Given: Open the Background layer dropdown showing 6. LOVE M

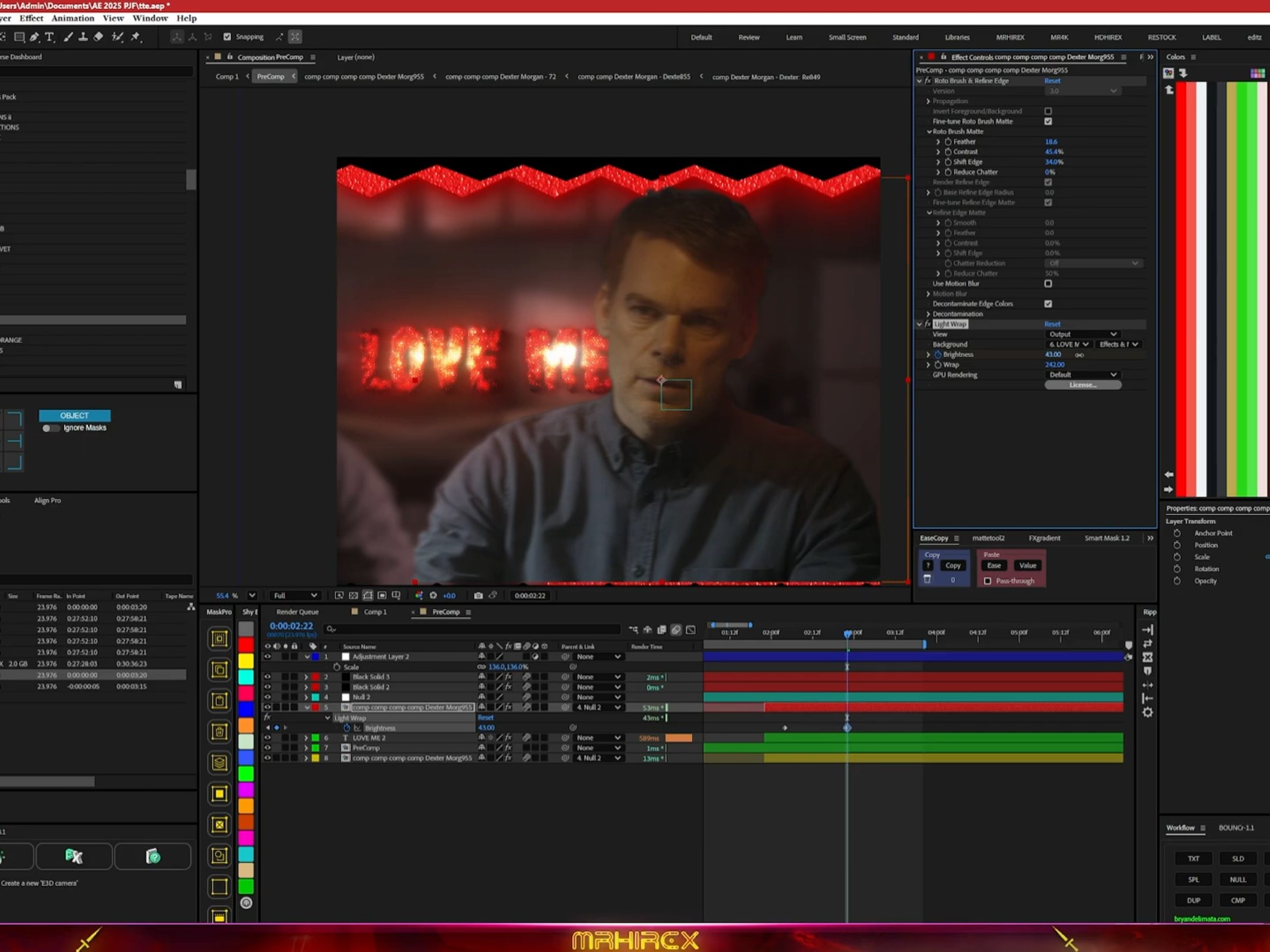Looking at the screenshot, I should click(1068, 344).
